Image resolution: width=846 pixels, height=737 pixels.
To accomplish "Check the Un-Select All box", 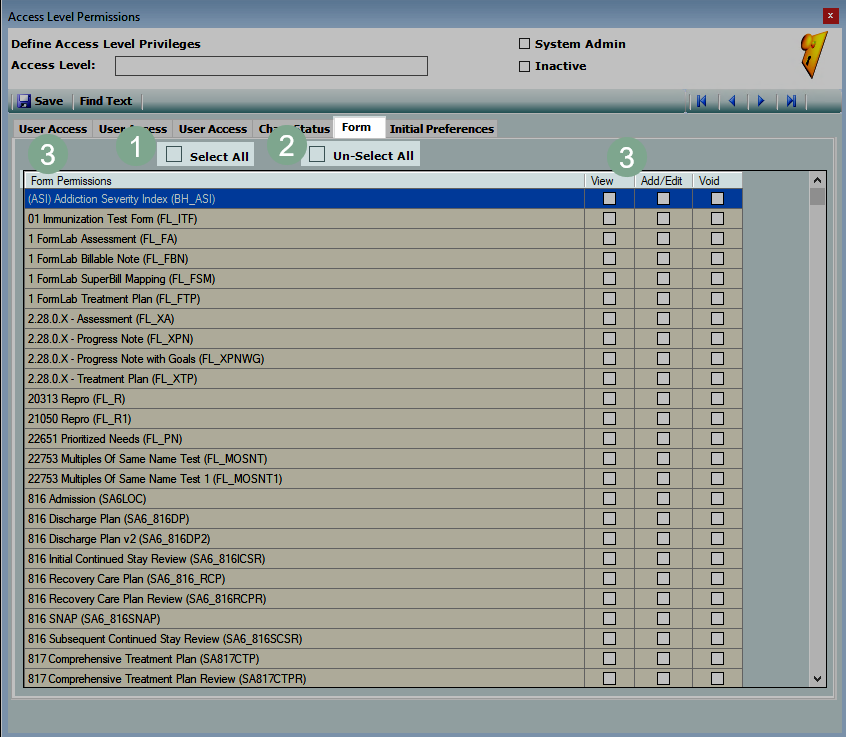I will (x=317, y=155).
